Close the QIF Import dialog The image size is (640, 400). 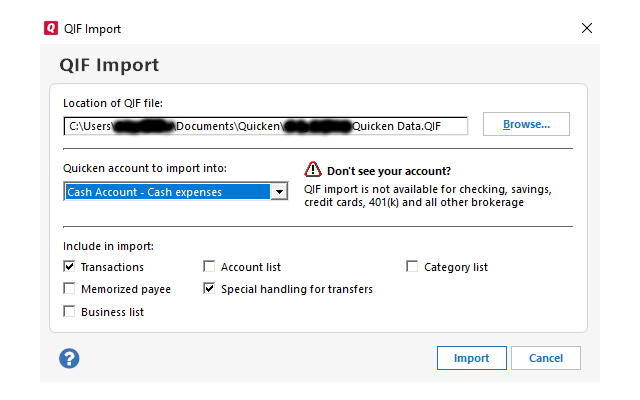[x=587, y=28]
